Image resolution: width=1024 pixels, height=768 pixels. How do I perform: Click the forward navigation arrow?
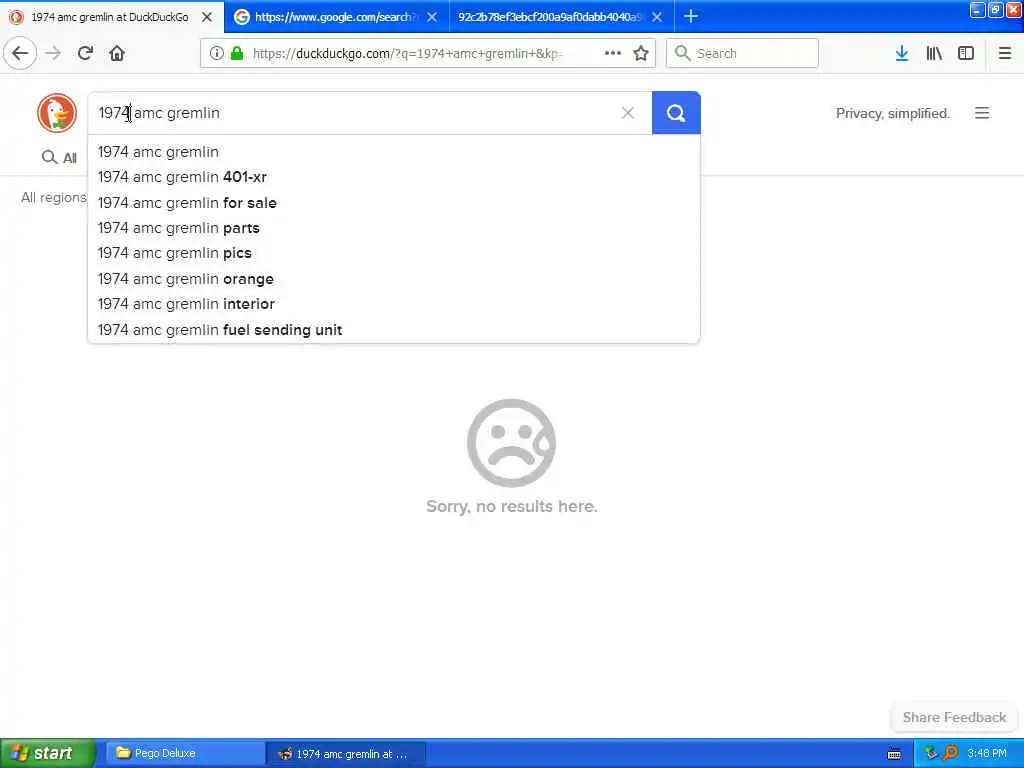(x=53, y=54)
